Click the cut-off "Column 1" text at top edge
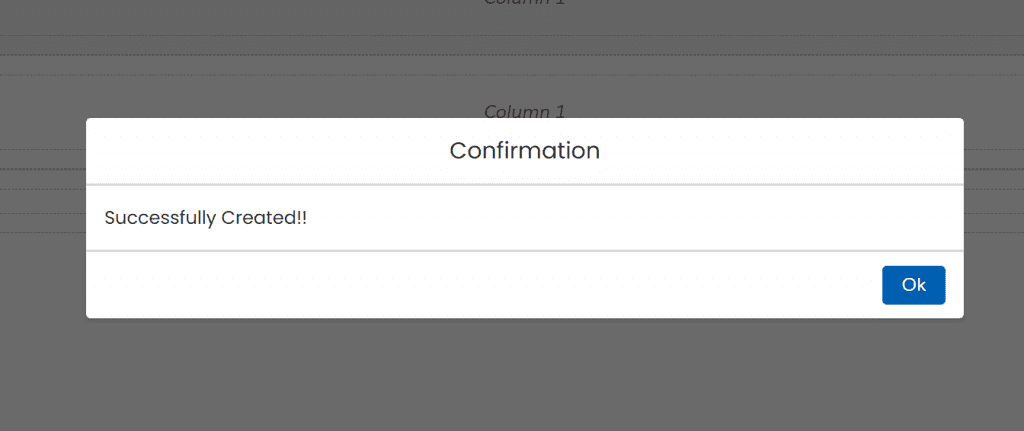Image resolution: width=1024 pixels, height=431 pixels. tap(524, 3)
